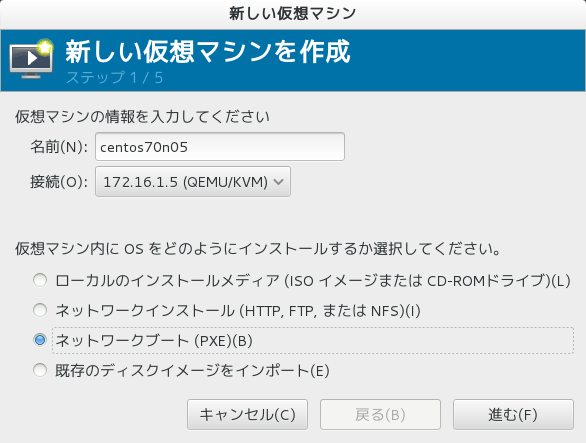The width and height of the screenshot is (586, 443).
Task: Click the 新しい仮想マシン window title bar
Action: 293,14
